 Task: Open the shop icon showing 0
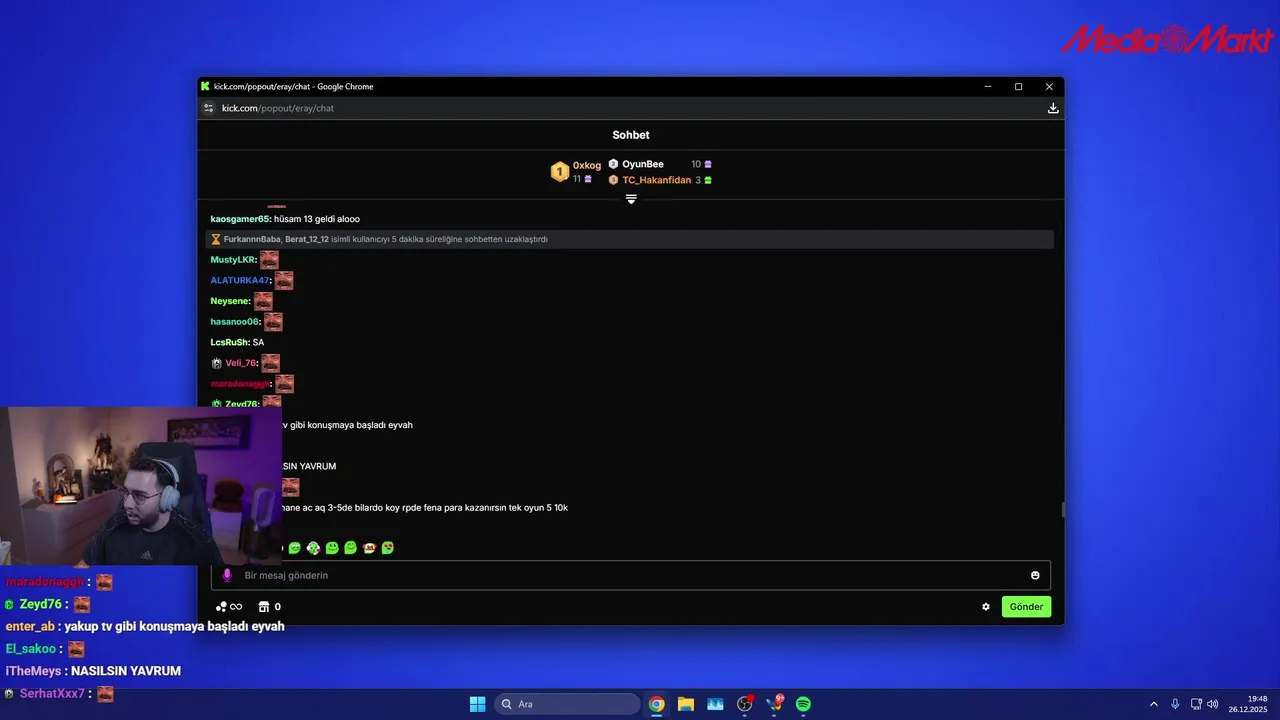click(269, 607)
